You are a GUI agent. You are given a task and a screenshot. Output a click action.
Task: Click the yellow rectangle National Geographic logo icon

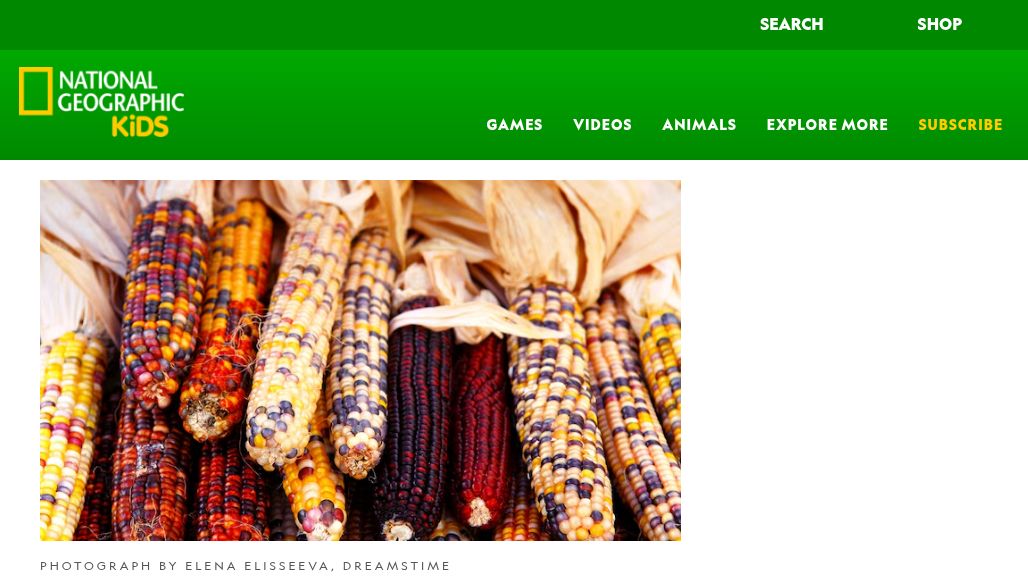coord(35,91)
